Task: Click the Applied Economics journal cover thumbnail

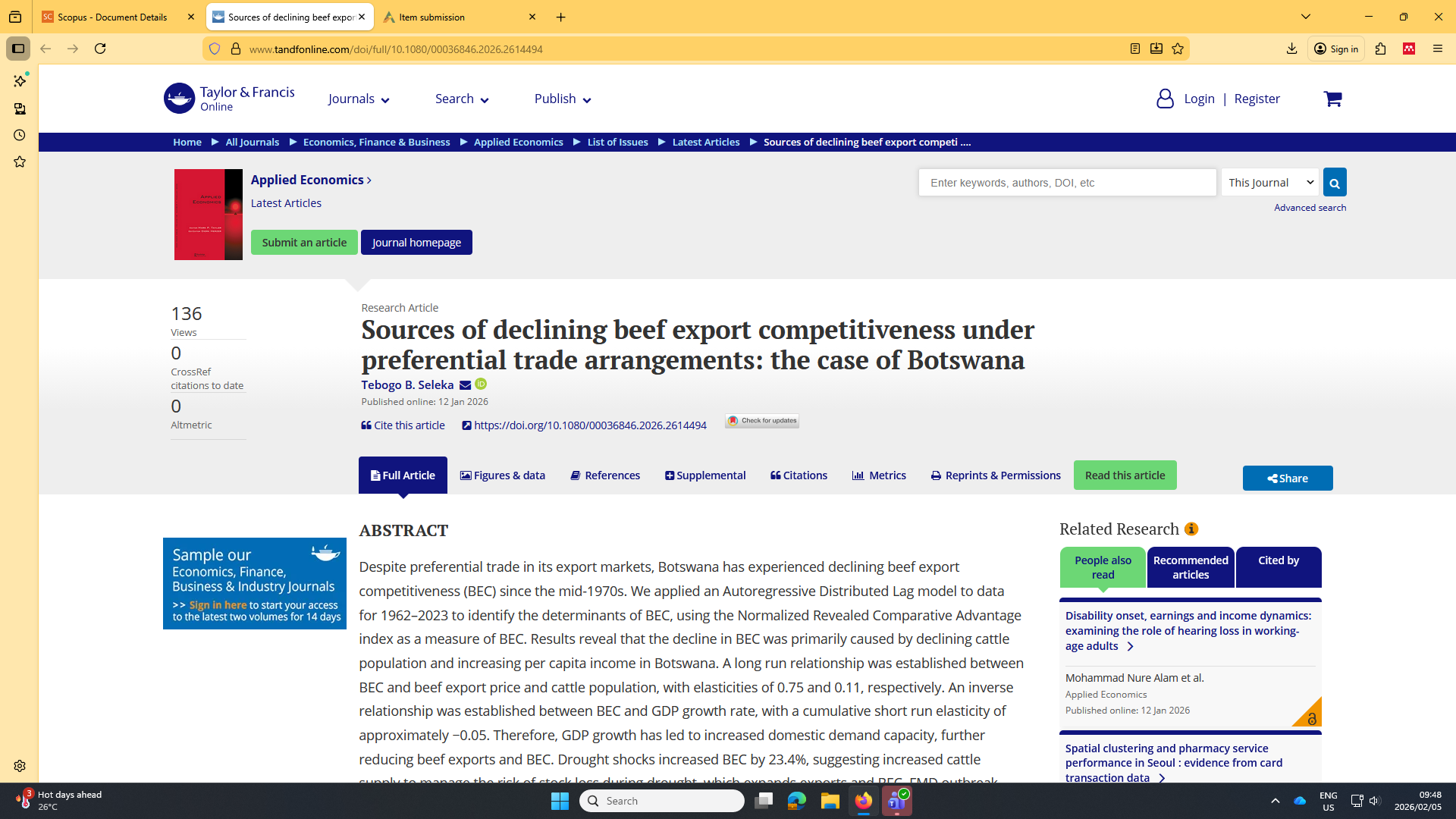Action: (209, 215)
